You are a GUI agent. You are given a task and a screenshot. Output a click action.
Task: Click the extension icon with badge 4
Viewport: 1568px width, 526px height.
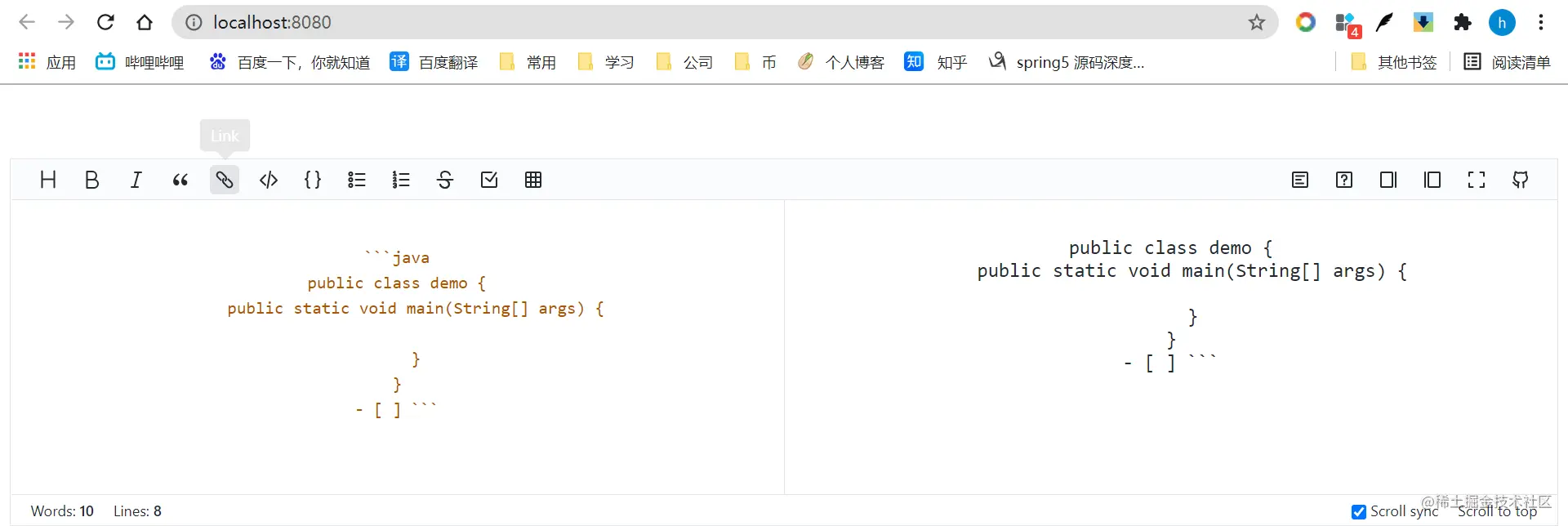pos(1347,25)
